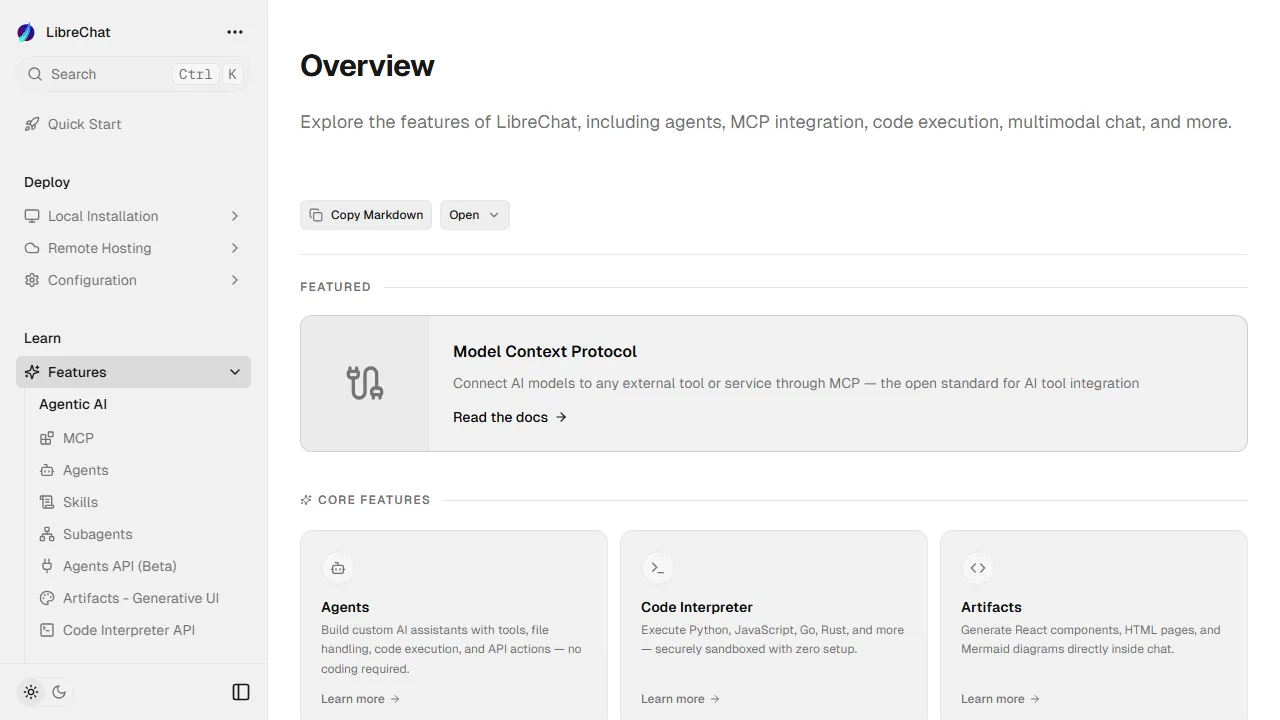Click the Agents robot icon in sidebar
Screen dimensions: 1280x720
(x=47, y=470)
